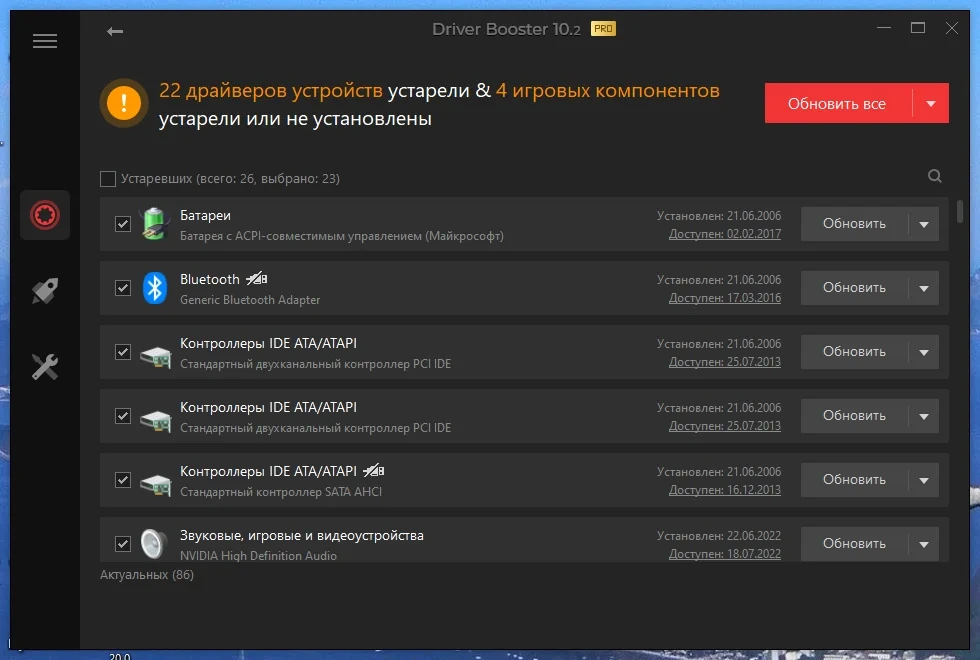Click the badge icon beside SATA AHCI controller title

374,470
